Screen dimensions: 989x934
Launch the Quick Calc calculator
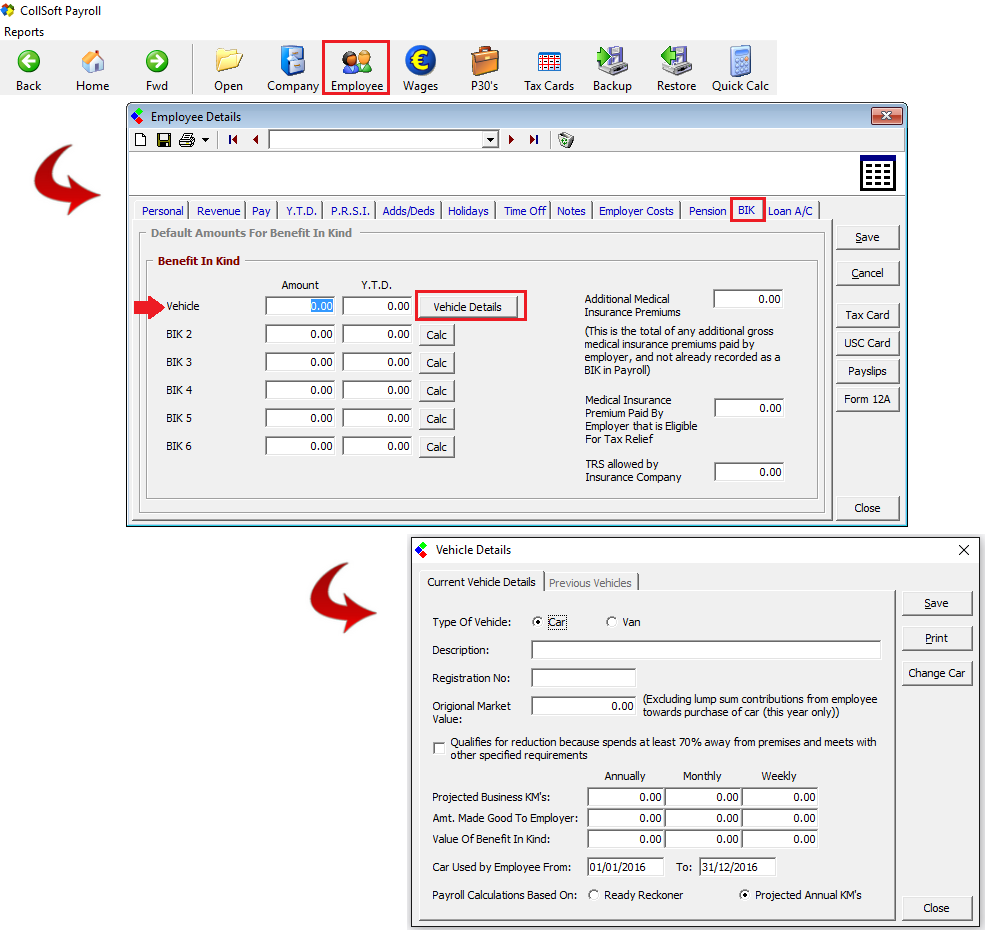(x=740, y=68)
